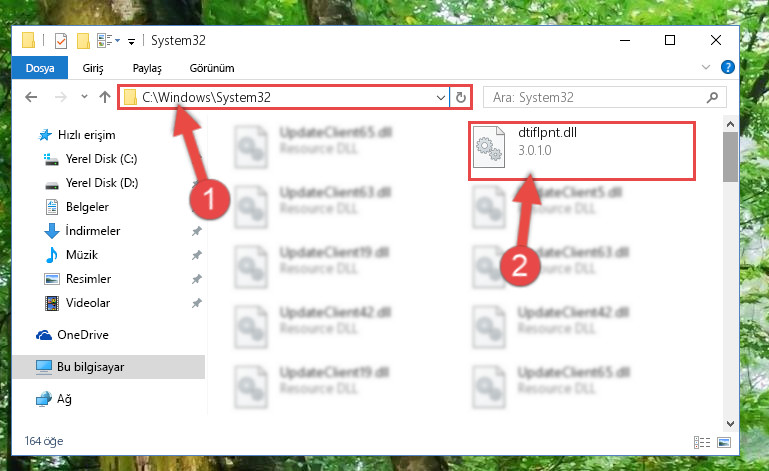769x471 pixels.
Task: Select Yerel Disk (C:) in sidebar
Action: click(x=102, y=158)
